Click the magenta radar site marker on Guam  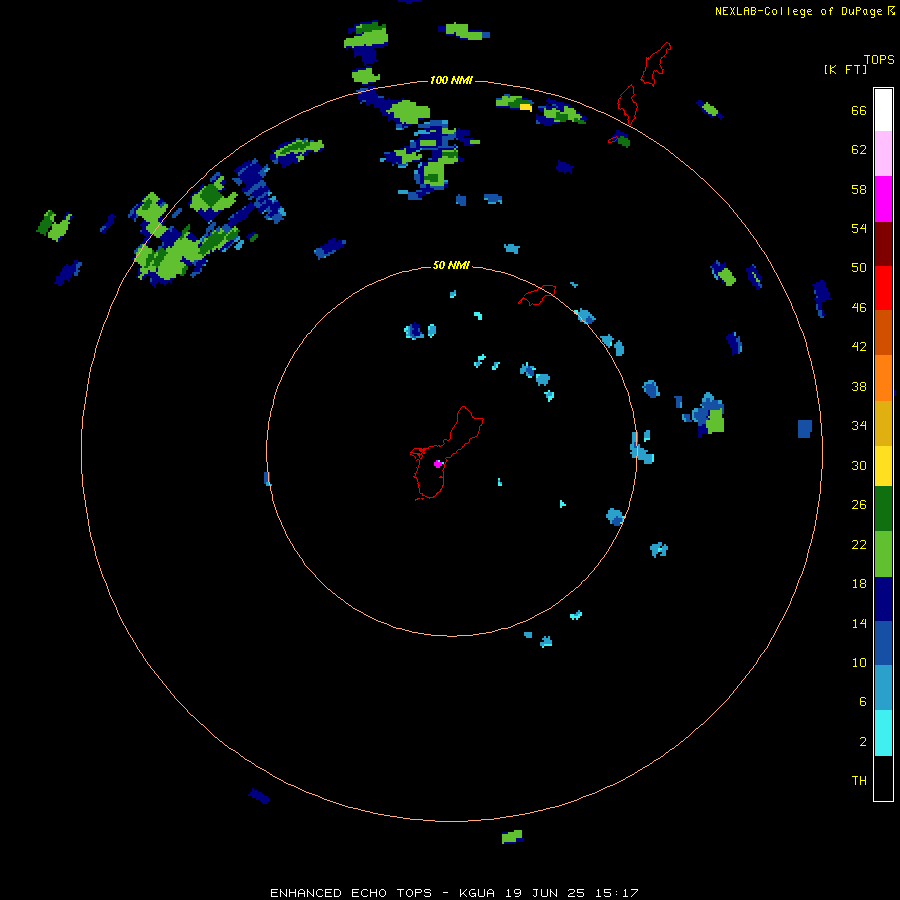pyautogui.click(x=438, y=464)
